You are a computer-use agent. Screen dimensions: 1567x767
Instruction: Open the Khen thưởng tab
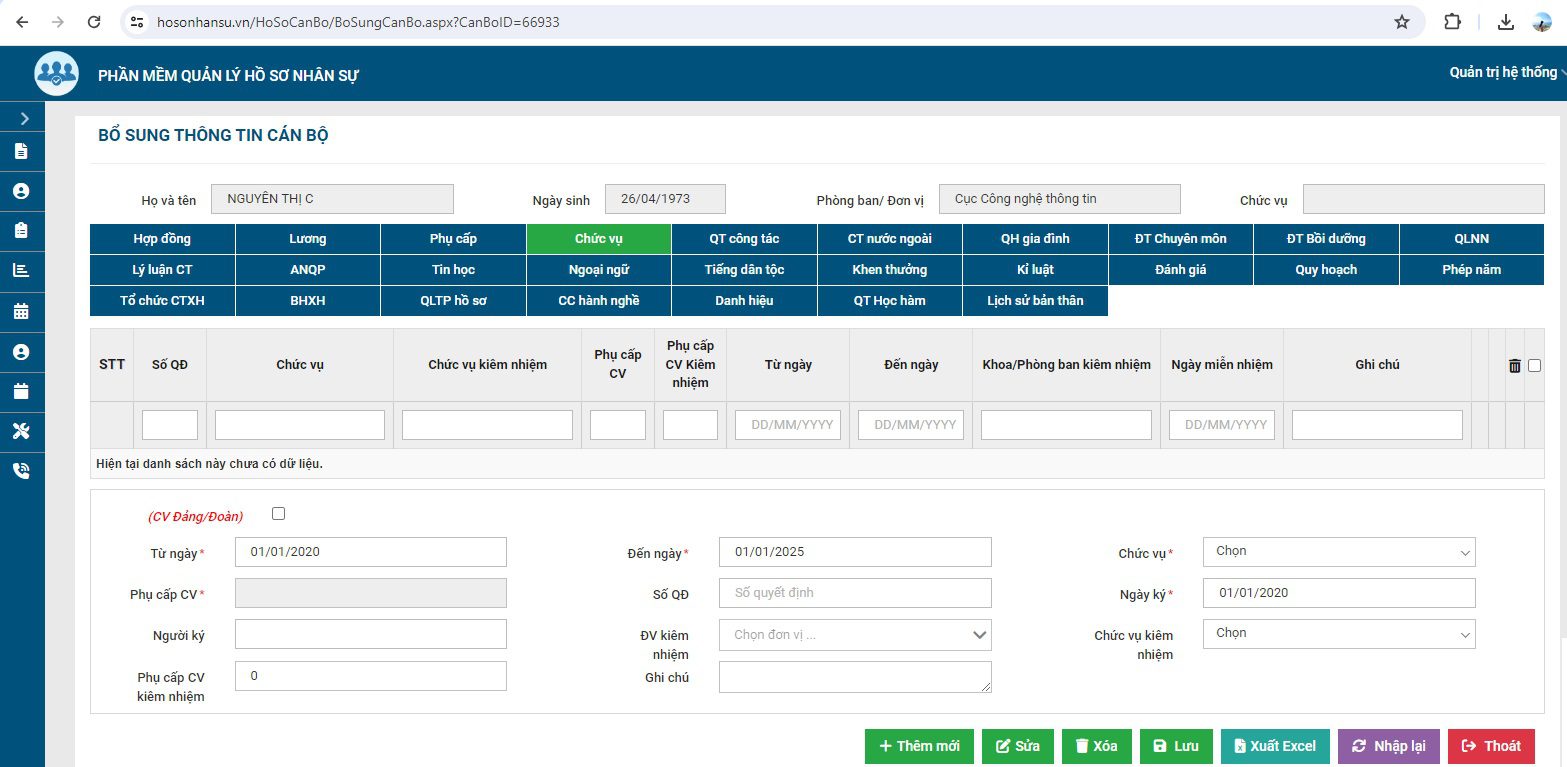click(x=889, y=270)
